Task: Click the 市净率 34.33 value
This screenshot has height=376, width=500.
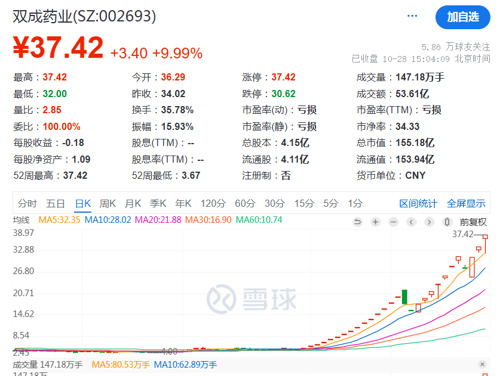Action: click(407, 127)
